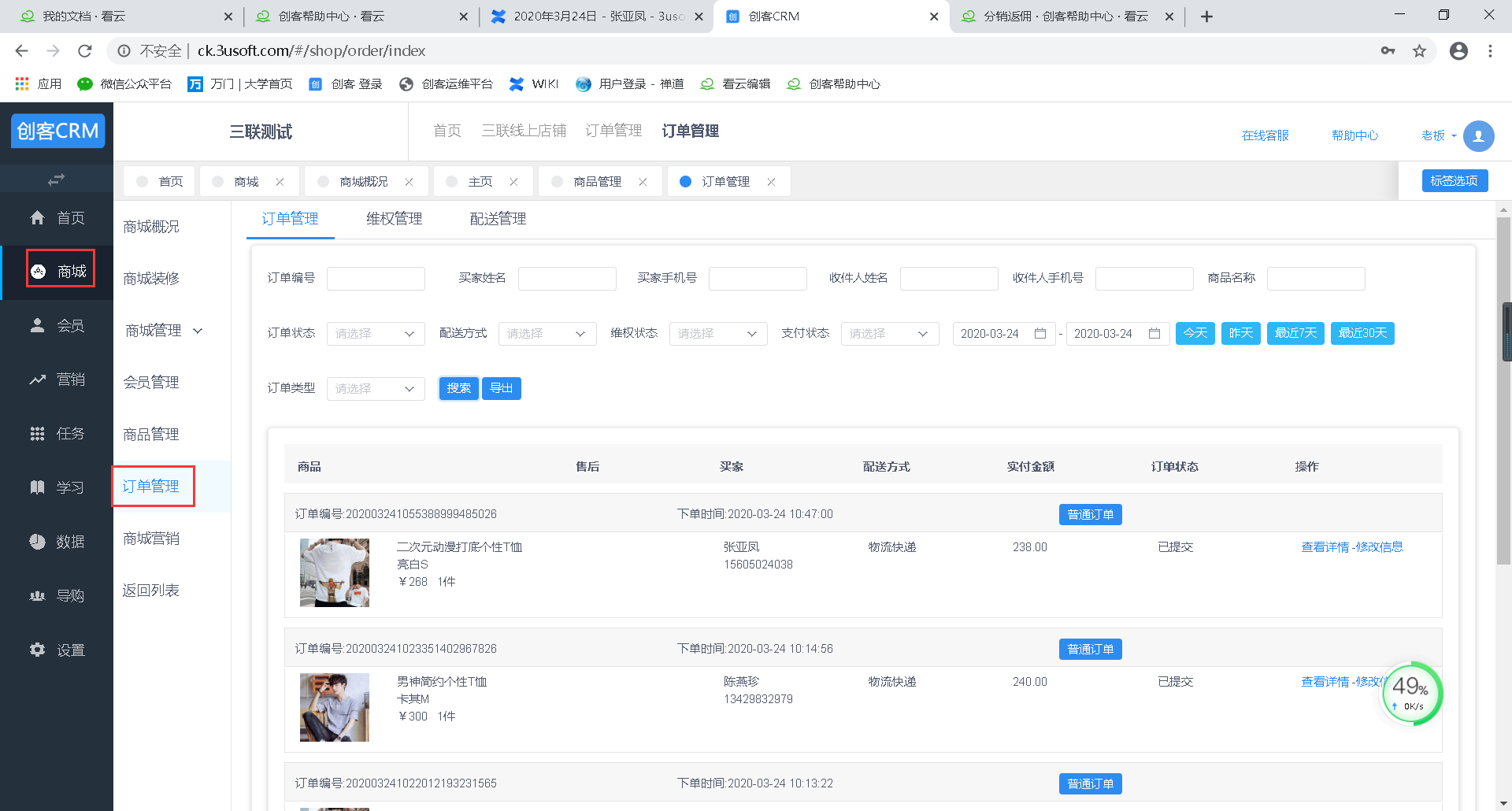
Task: Click the 搜索 button
Action: pos(458,388)
